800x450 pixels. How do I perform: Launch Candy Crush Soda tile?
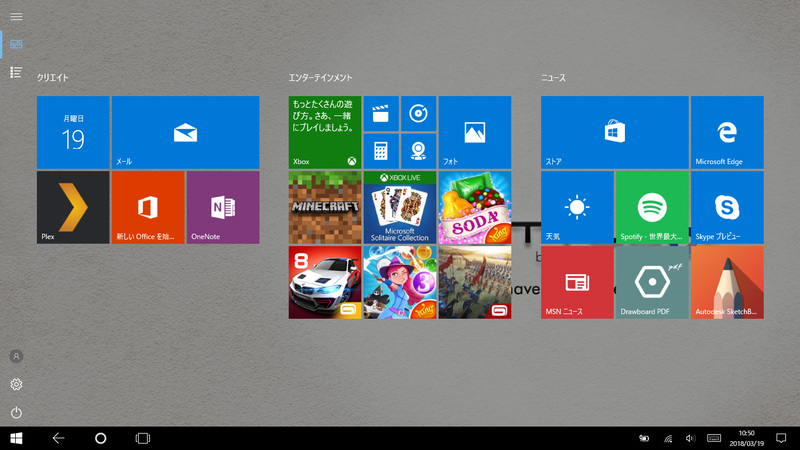[474, 207]
